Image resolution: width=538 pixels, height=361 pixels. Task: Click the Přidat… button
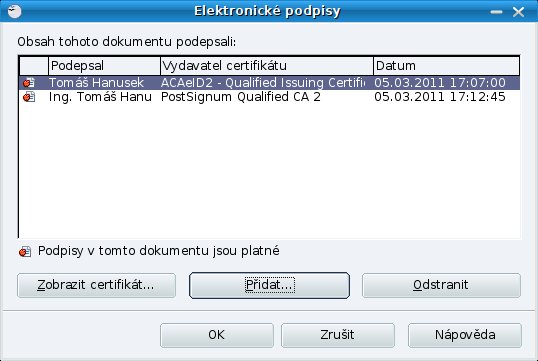coord(269,285)
